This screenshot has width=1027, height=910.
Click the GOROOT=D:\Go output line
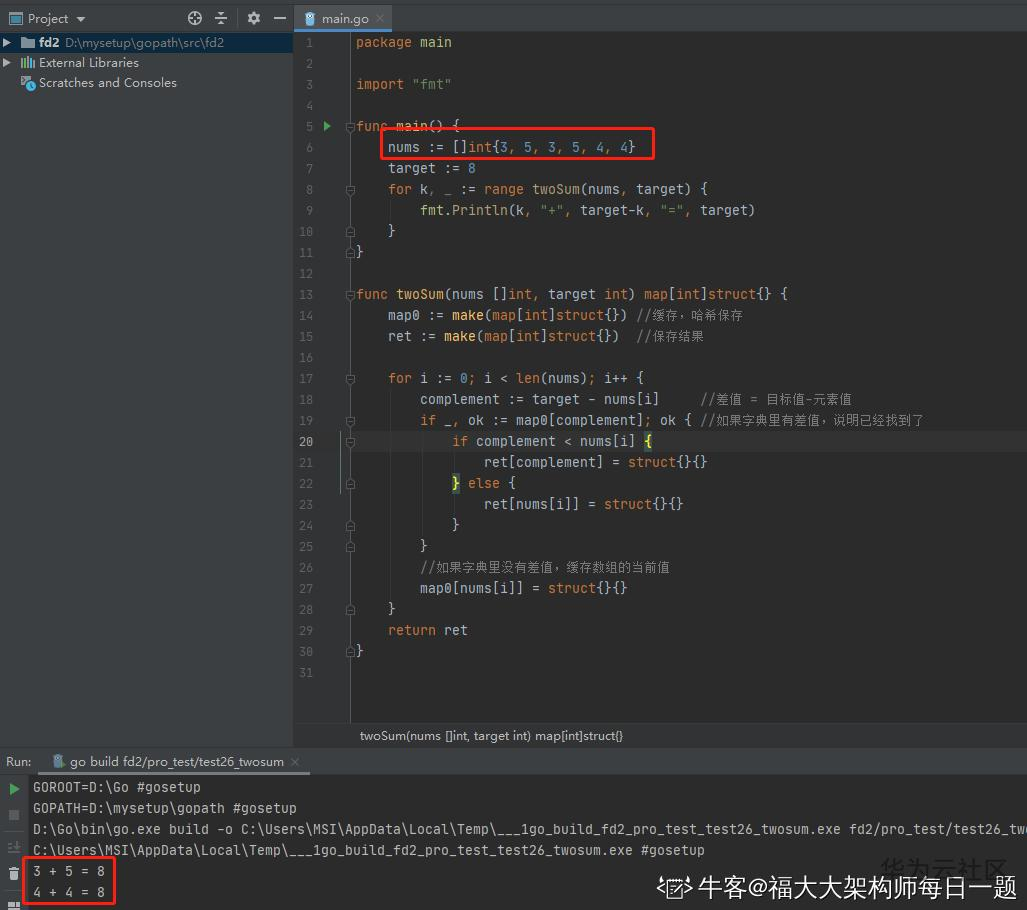(x=117, y=787)
